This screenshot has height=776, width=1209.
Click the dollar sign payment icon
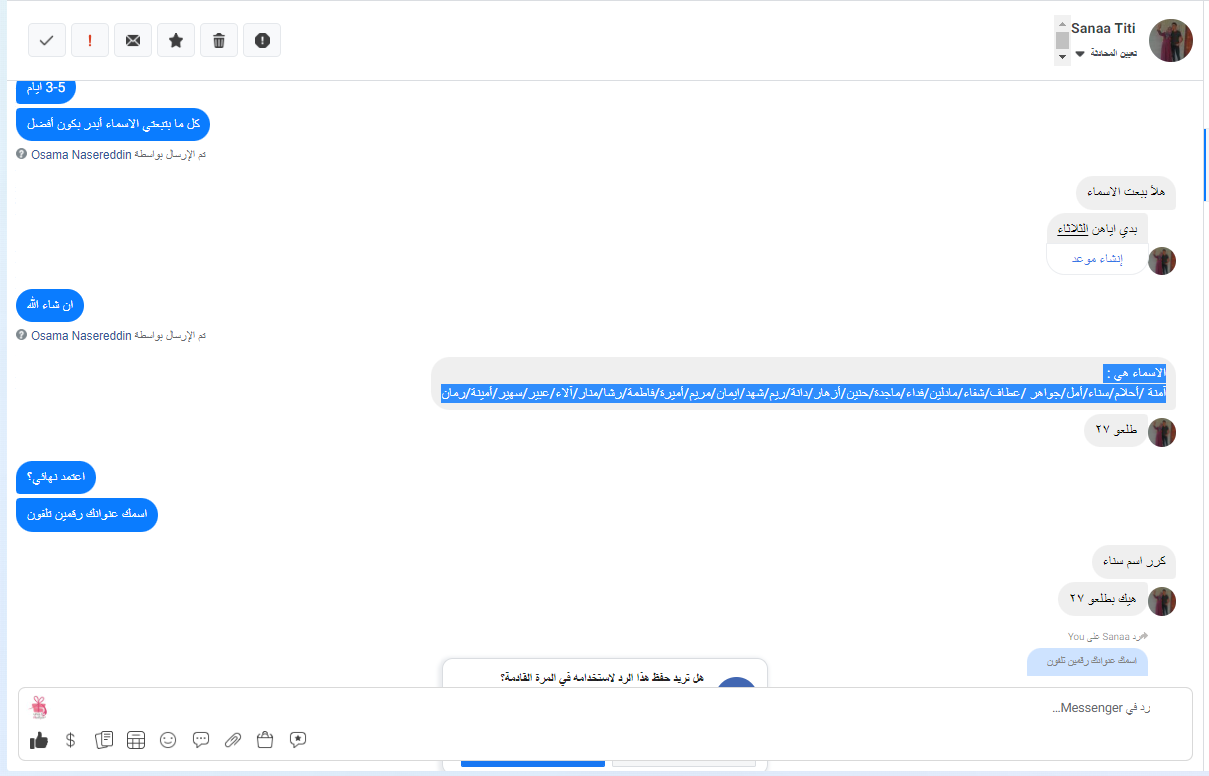pyautogui.click(x=71, y=740)
